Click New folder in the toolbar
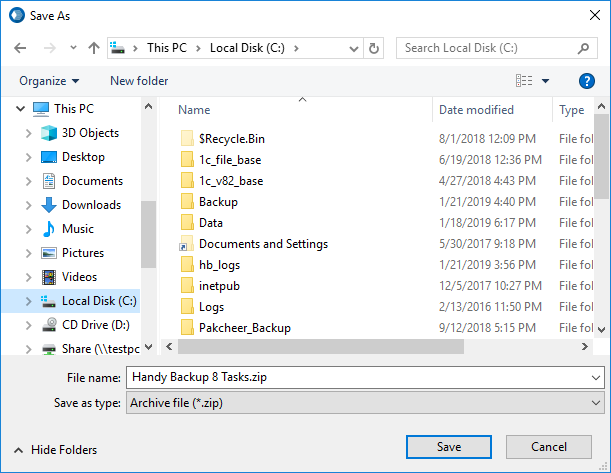Screen dimensions: 611x473 pyautogui.click(x=139, y=81)
